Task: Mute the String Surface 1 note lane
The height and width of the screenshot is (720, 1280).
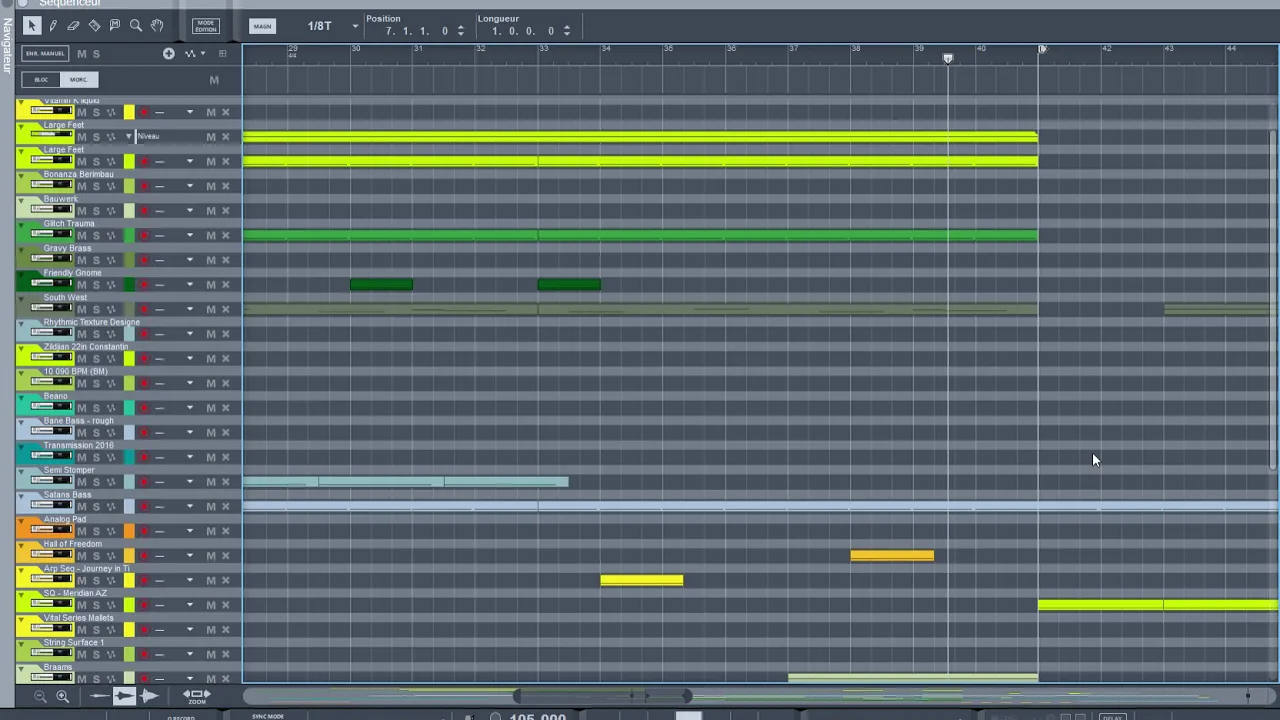Action: click(211, 654)
